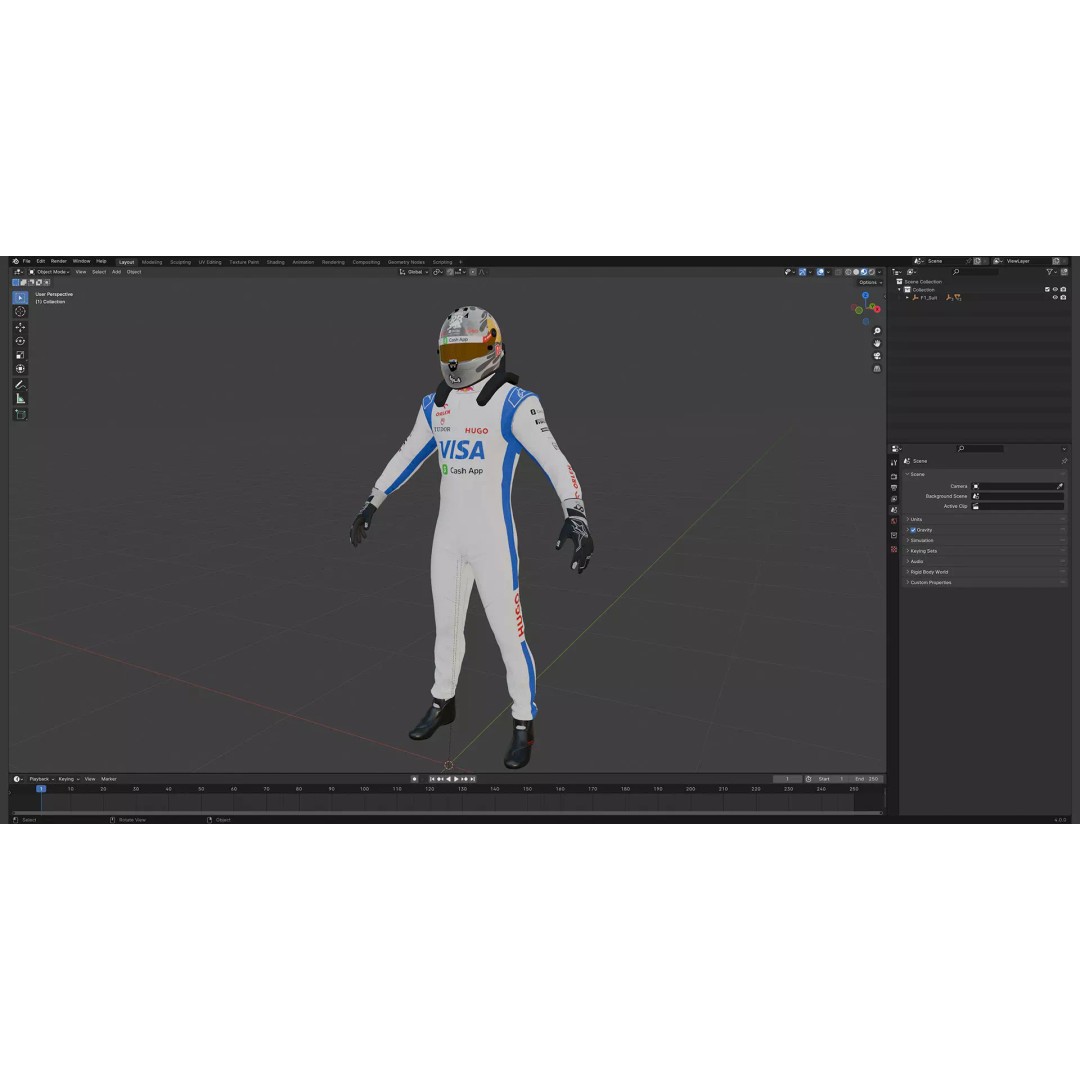The width and height of the screenshot is (1080, 1080).
Task: Expand the F1_Suit tree item
Action: coord(907,298)
